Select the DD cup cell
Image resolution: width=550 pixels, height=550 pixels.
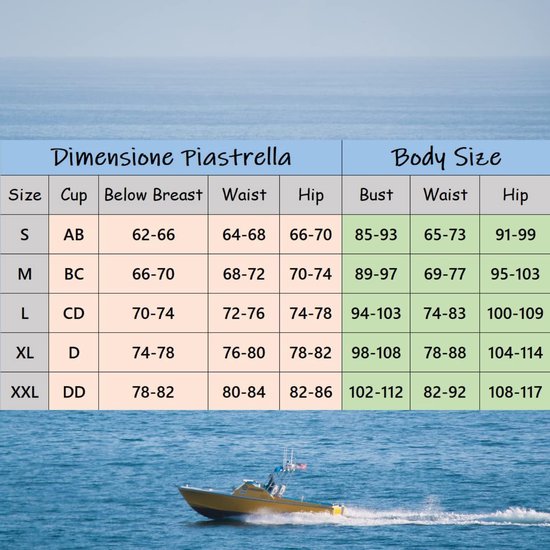(74, 392)
